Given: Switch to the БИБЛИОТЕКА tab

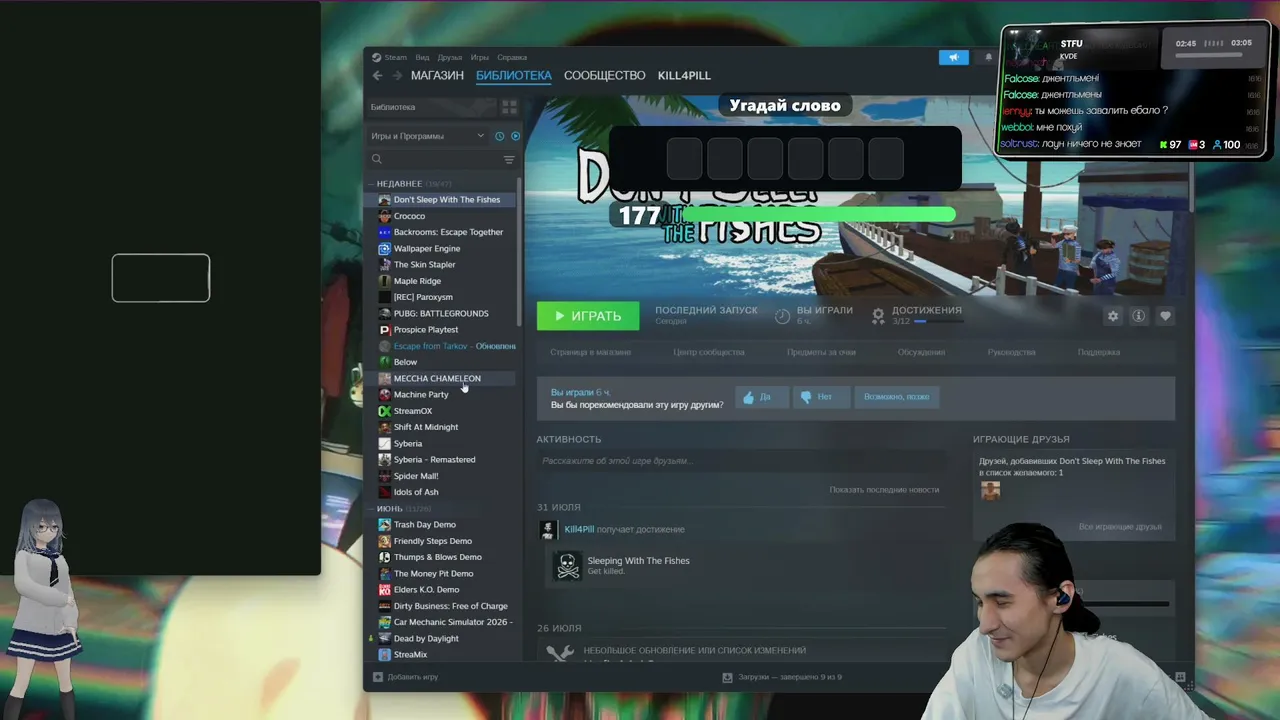Looking at the screenshot, I should (514, 76).
